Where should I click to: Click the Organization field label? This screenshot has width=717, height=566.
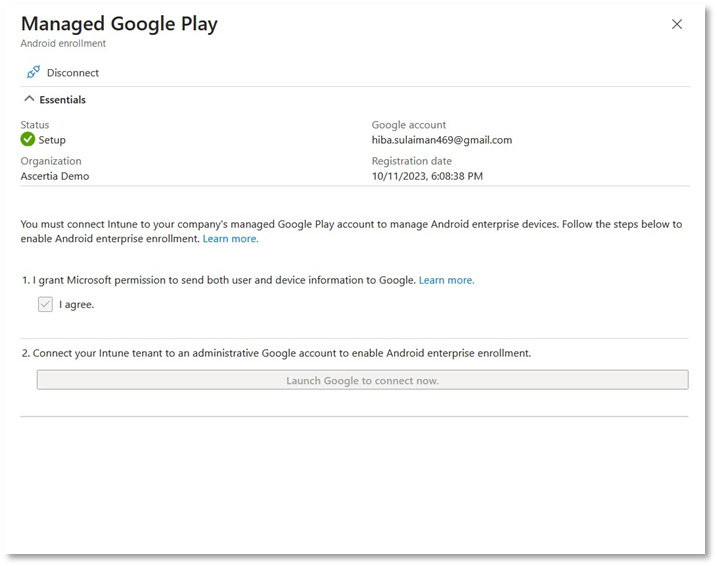click(x=51, y=161)
